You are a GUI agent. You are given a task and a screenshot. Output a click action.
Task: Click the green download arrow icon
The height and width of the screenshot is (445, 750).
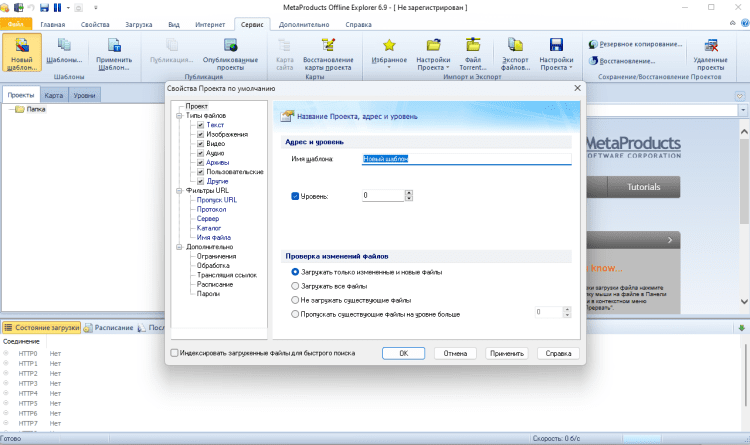click(x=741, y=328)
